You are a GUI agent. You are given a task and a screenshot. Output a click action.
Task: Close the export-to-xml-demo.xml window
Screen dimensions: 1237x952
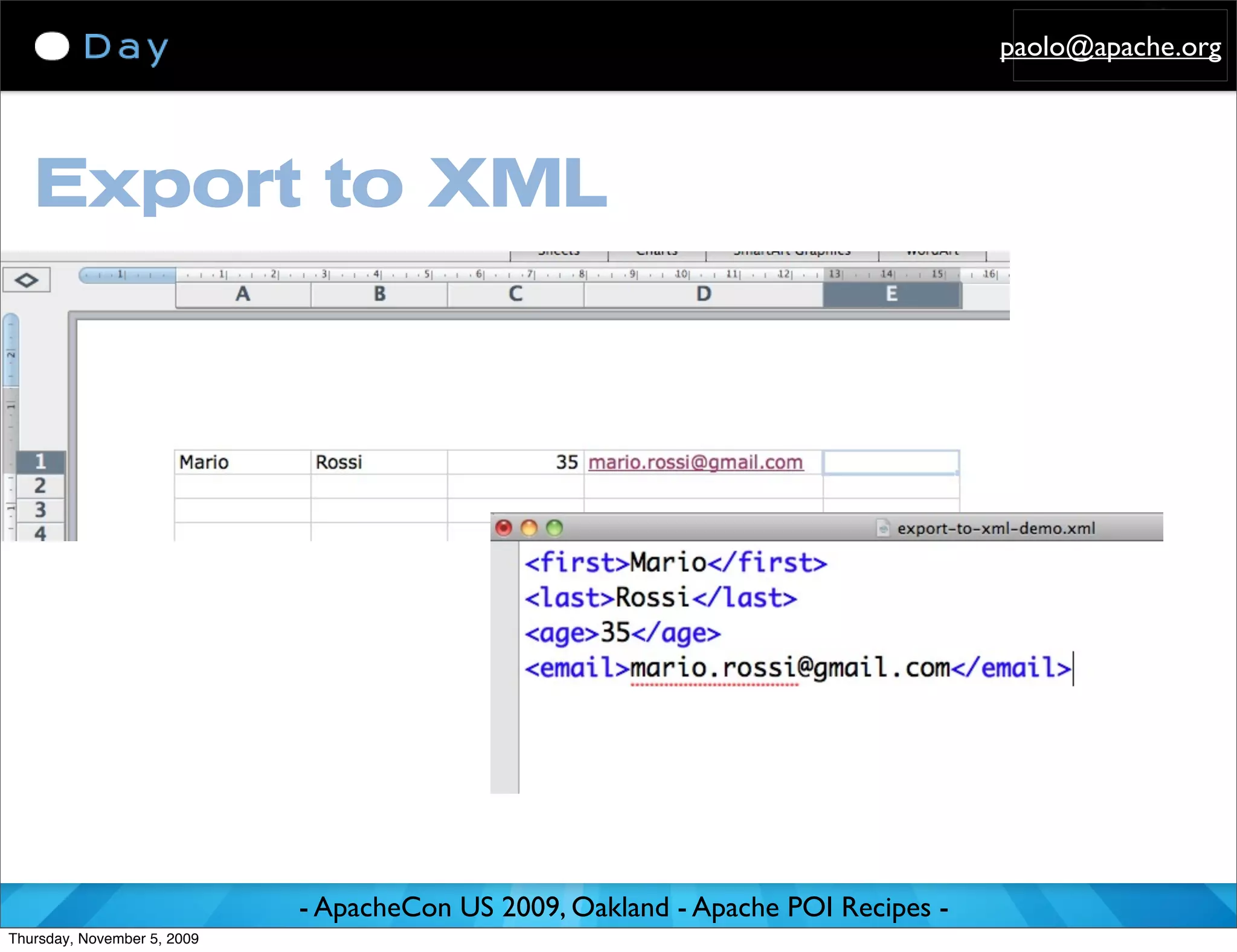(x=504, y=528)
